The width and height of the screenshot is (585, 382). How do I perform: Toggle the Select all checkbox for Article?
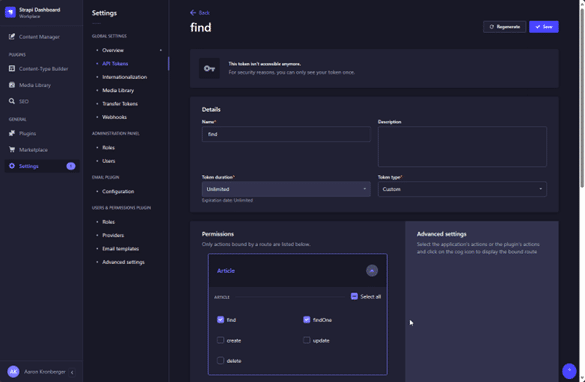(x=354, y=297)
